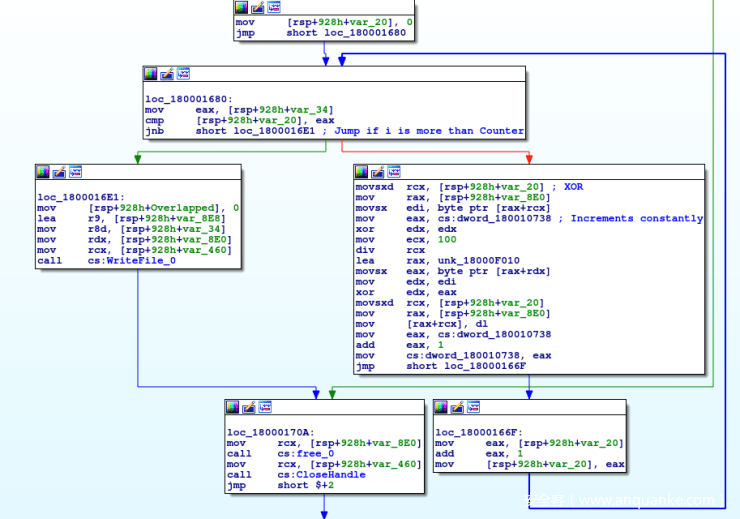Click the 'Increments constantly' comment
The image size is (740, 519).
coord(636,218)
